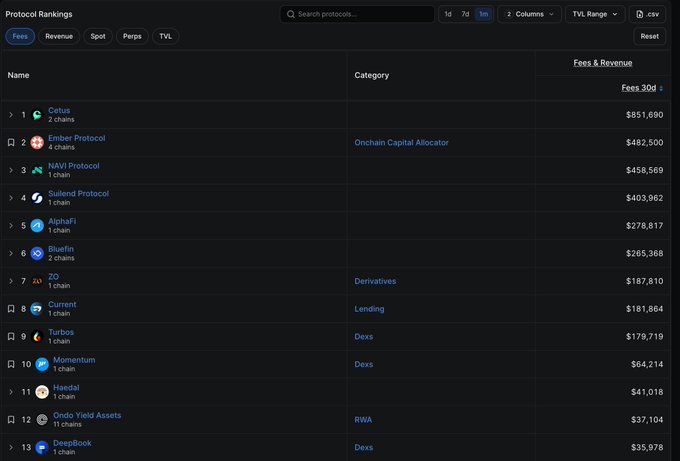Open the RWA category link
Image resolution: width=680 pixels, height=461 pixels.
[x=363, y=420]
